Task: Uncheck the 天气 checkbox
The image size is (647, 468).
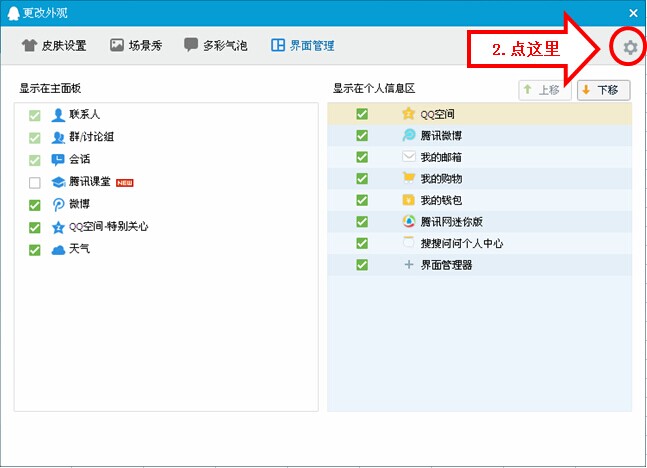Action: [35, 250]
